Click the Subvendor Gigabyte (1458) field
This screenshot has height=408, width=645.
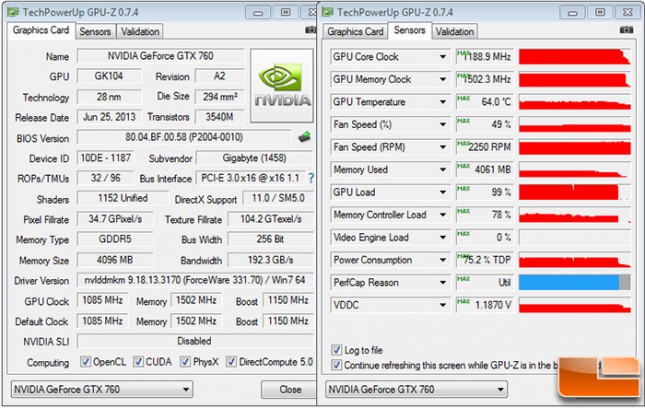pos(255,158)
